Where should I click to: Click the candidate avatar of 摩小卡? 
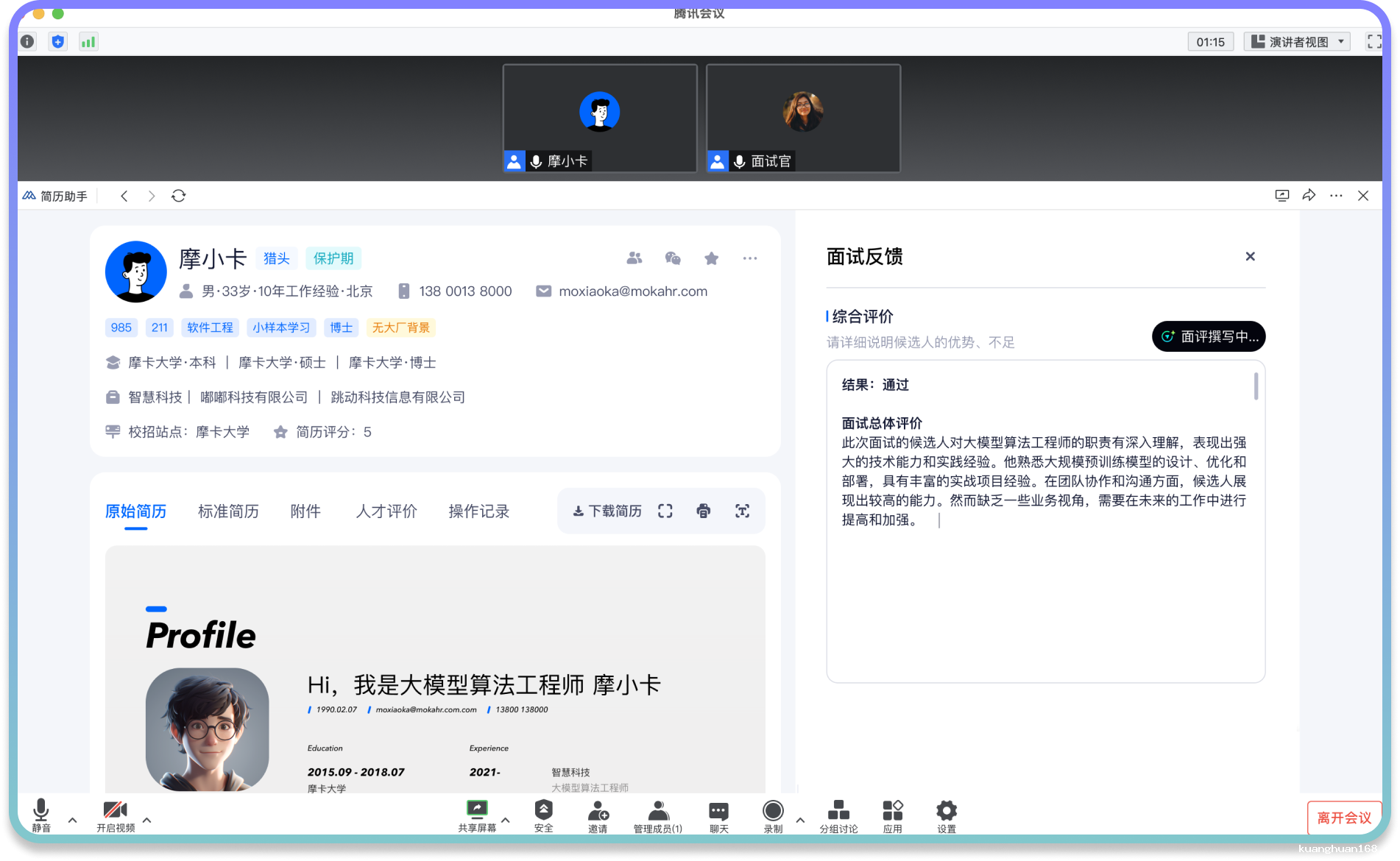coord(136,272)
